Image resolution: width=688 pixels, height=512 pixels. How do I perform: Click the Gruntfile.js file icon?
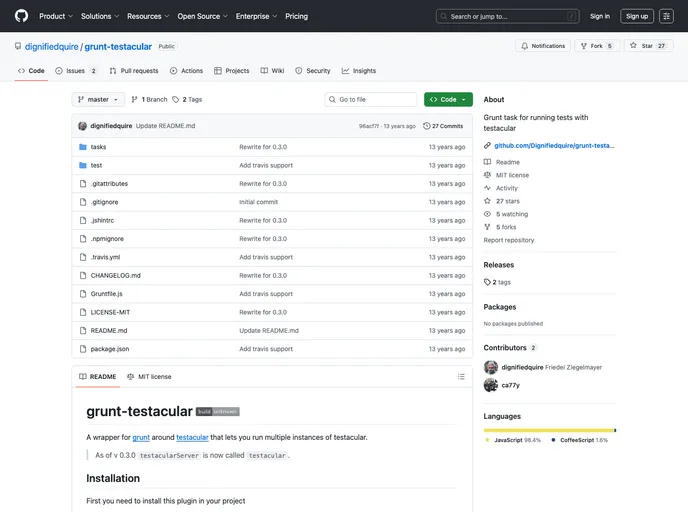[x=83, y=294]
